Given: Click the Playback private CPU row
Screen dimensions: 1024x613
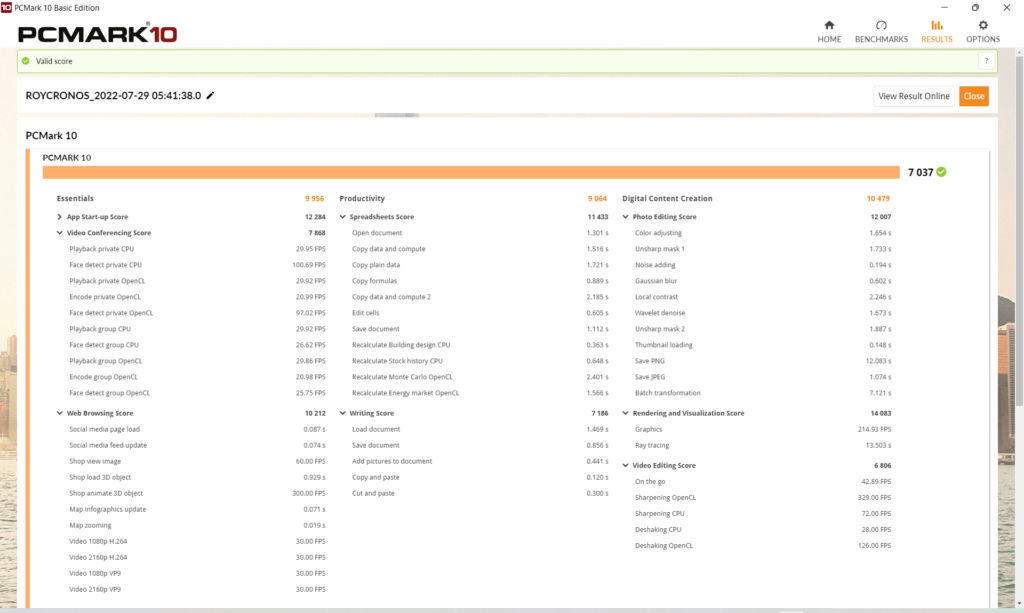Looking at the screenshot, I should pos(197,249).
